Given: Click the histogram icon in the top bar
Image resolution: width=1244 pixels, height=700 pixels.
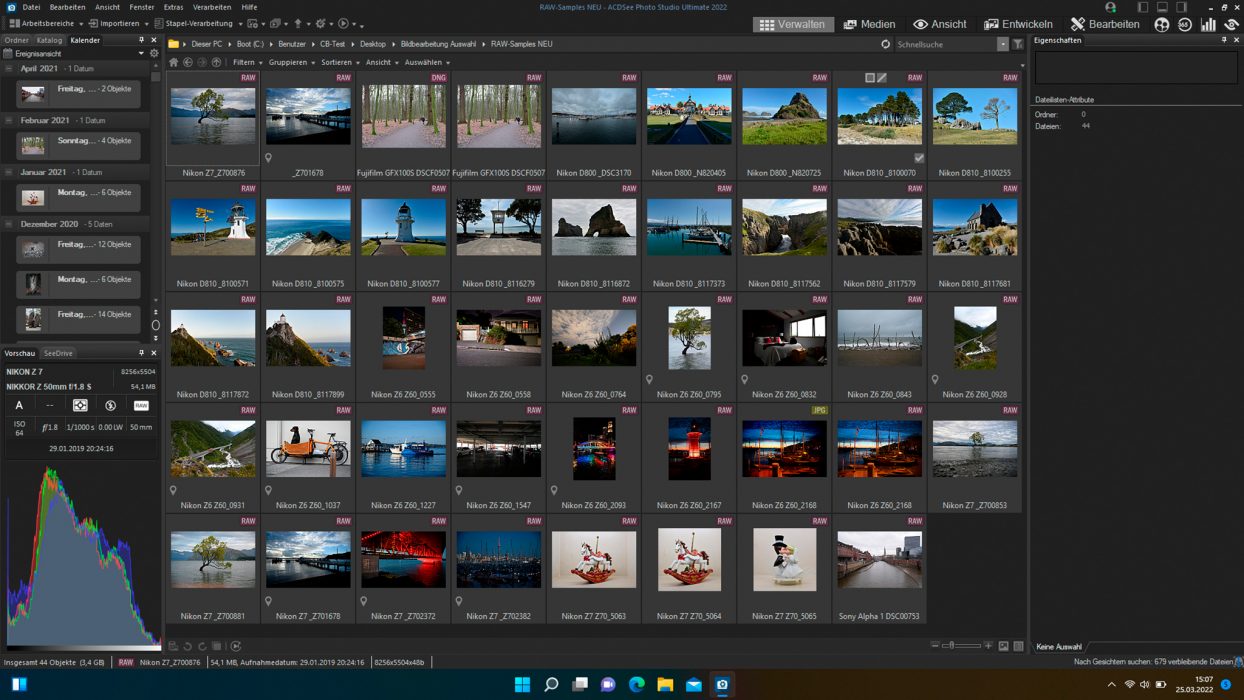Looking at the screenshot, I should 1208,24.
